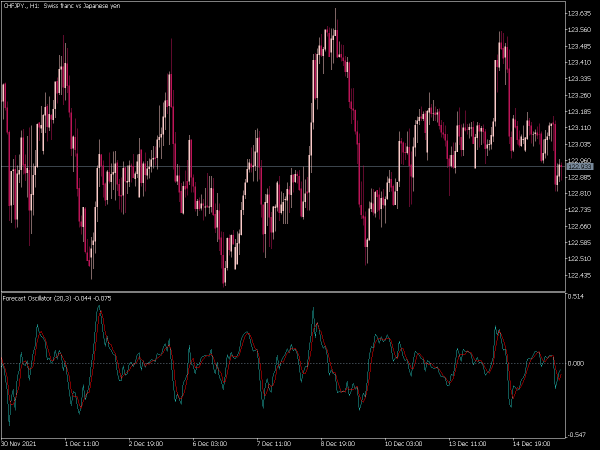Click the 123.485 price scale label

(579, 46)
